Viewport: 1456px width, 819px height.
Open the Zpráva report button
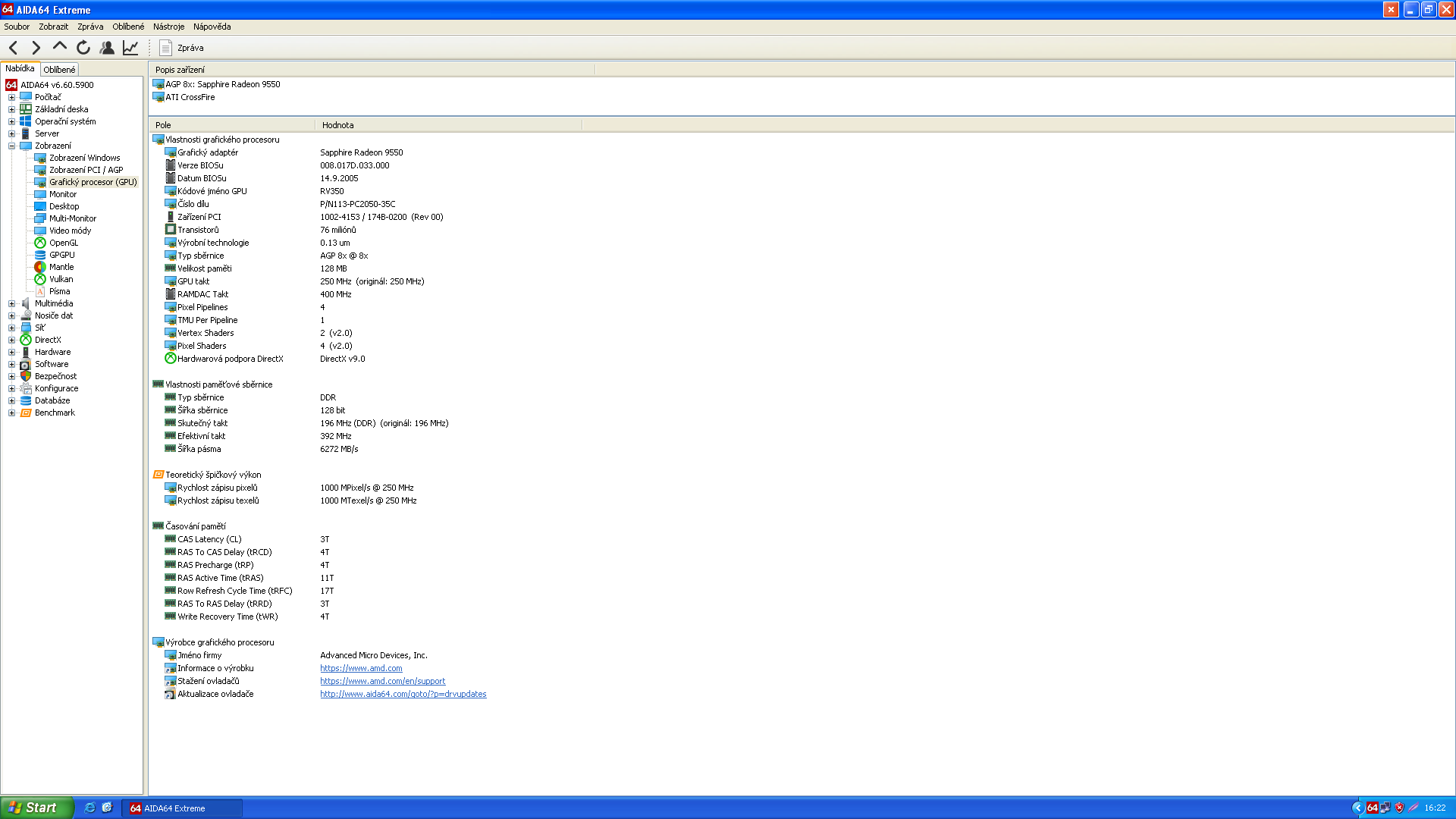[x=182, y=48]
